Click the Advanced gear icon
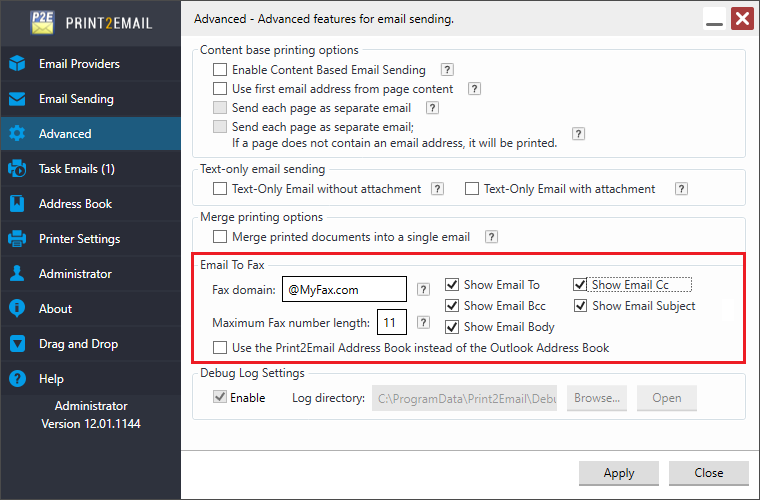The width and height of the screenshot is (760, 500). pos(17,134)
